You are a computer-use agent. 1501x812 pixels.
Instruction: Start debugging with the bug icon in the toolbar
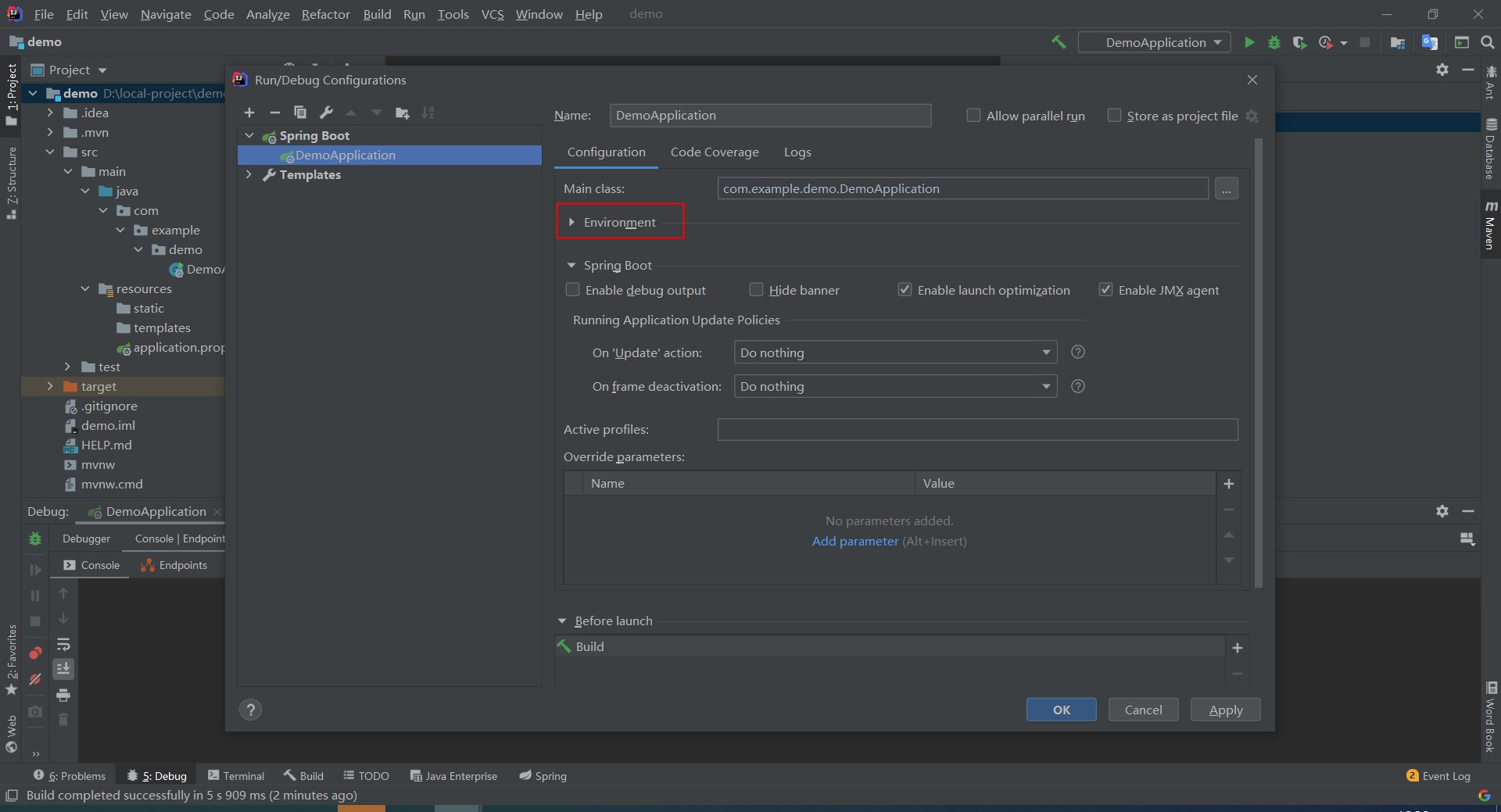click(x=1274, y=42)
